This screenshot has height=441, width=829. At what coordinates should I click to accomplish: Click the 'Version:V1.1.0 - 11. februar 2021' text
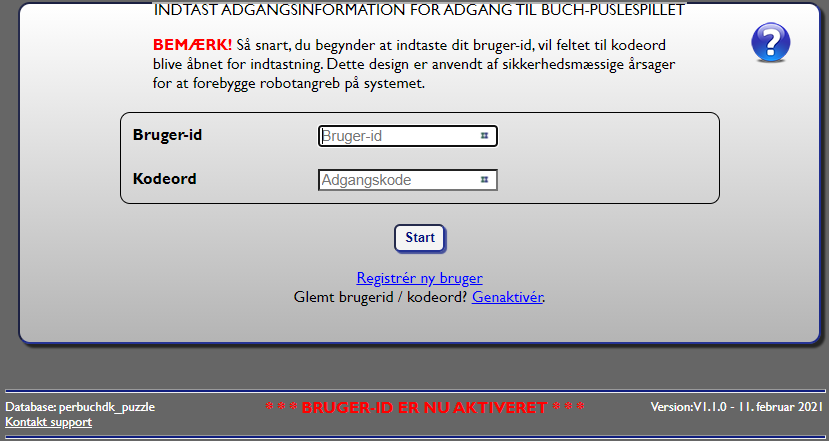736,407
